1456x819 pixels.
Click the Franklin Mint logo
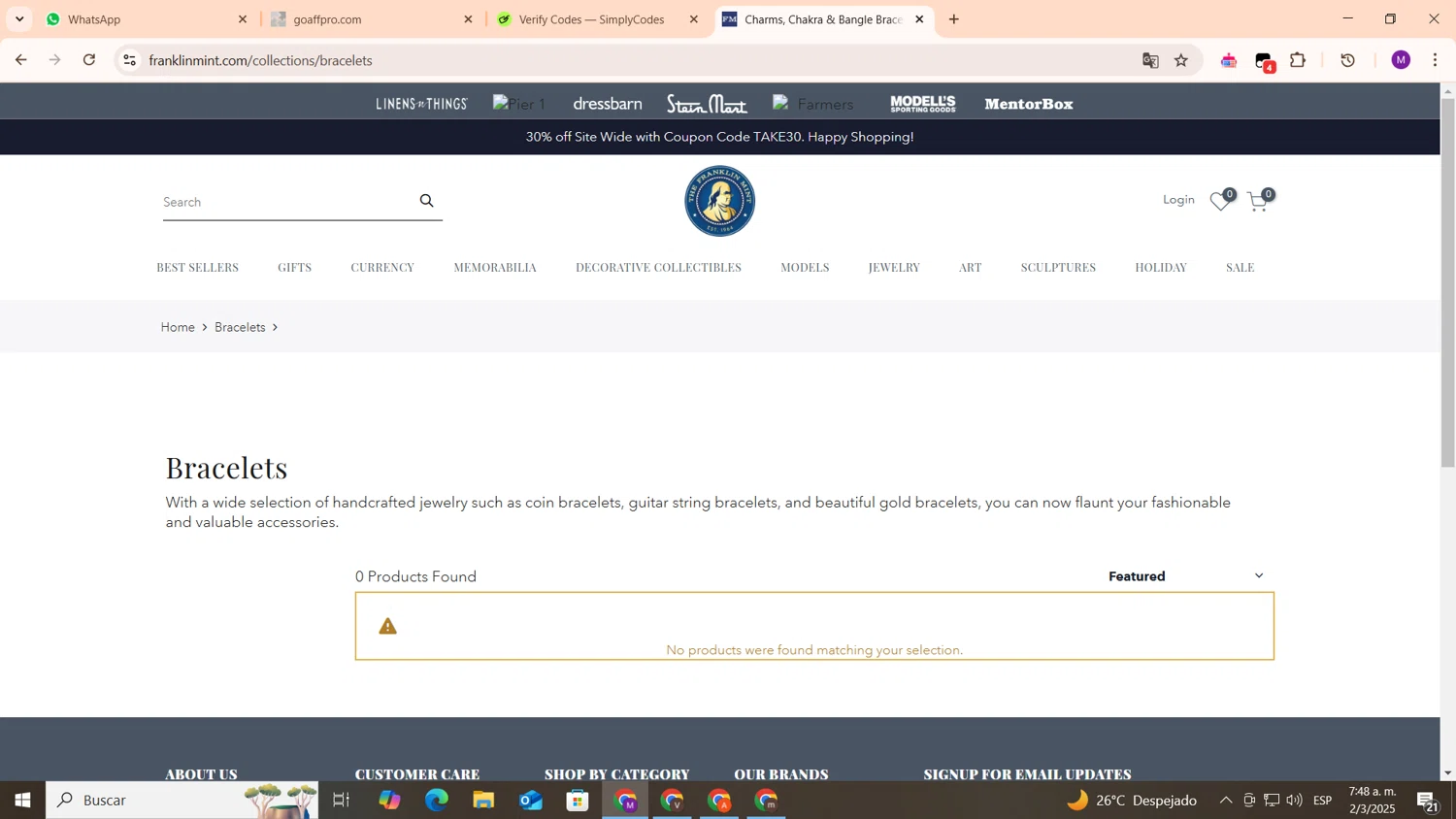[x=719, y=201]
